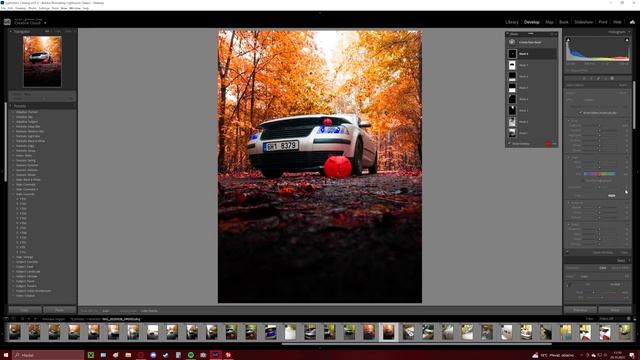Toggle the highlight clipping indicator in histogram
The width and height of the screenshot is (640, 360).
point(627,40)
